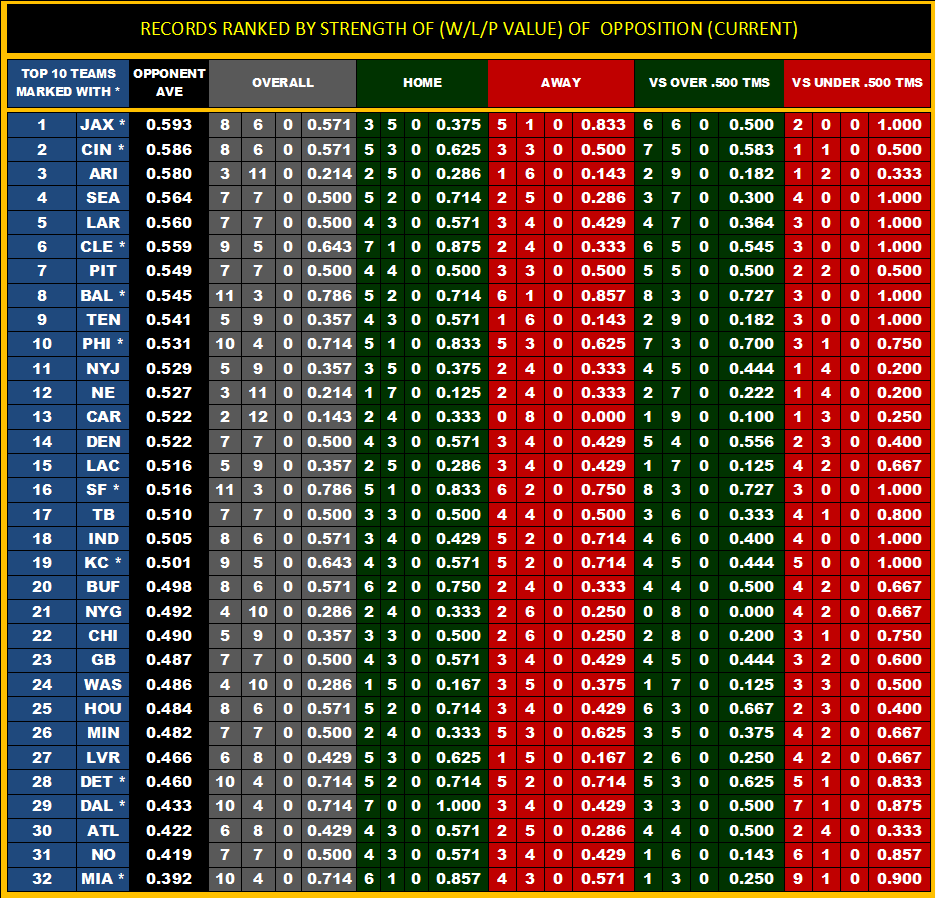The height and width of the screenshot is (899, 936).
Task: Click the OVERALL column header
Action: (x=283, y=82)
